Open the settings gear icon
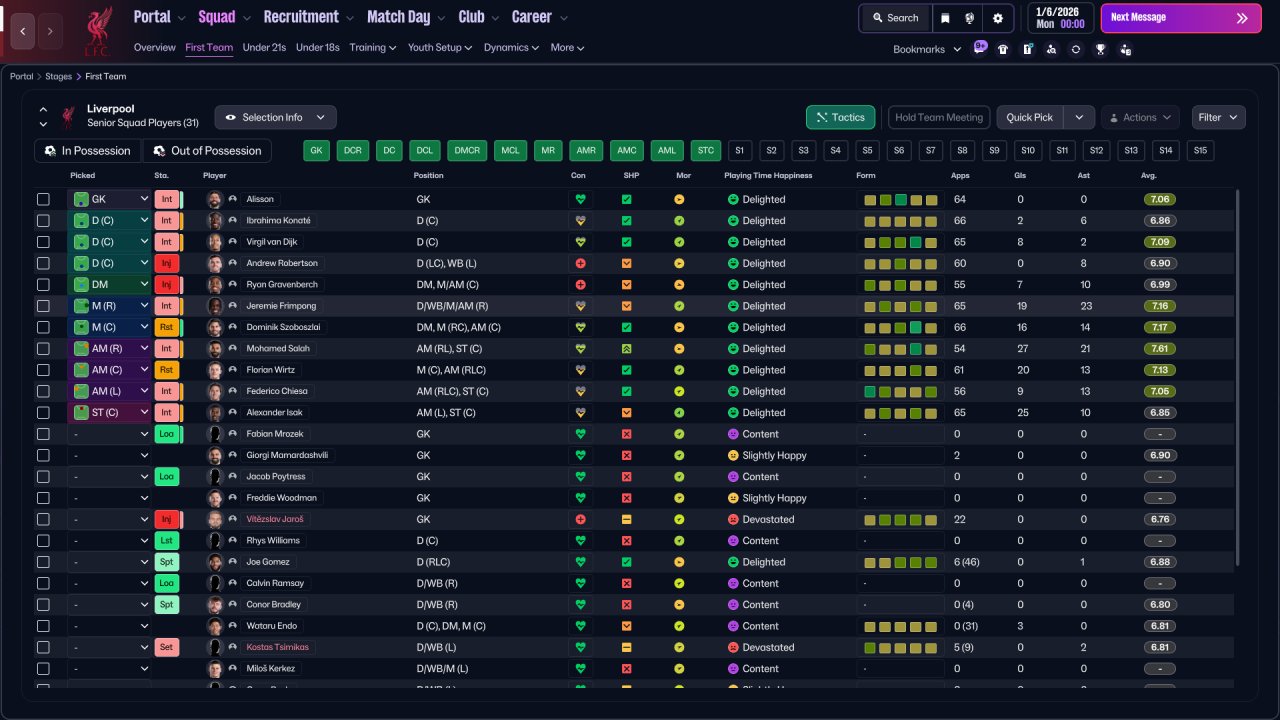This screenshot has height=720, width=1280. (997, 18)
